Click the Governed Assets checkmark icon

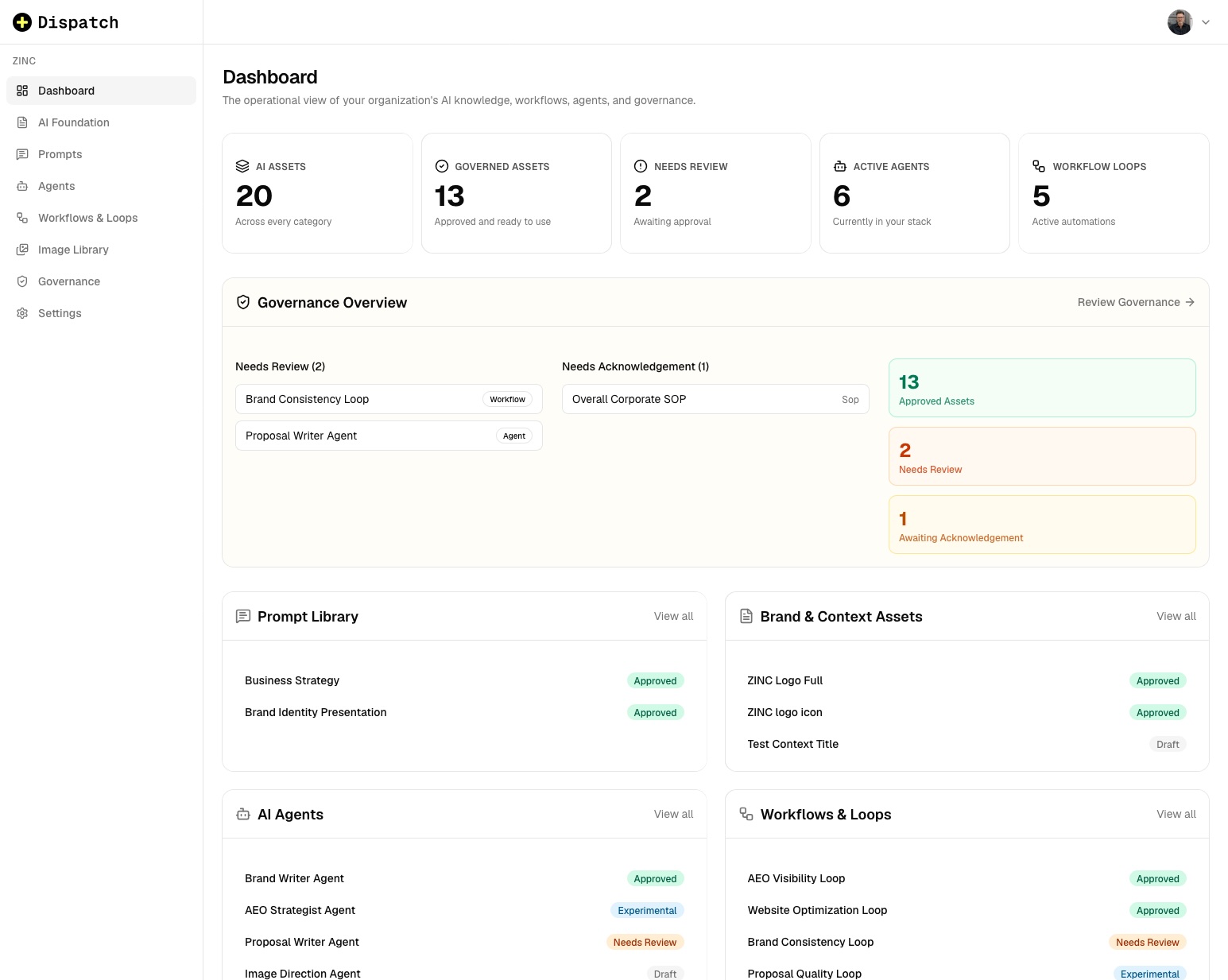coord(442,166)
